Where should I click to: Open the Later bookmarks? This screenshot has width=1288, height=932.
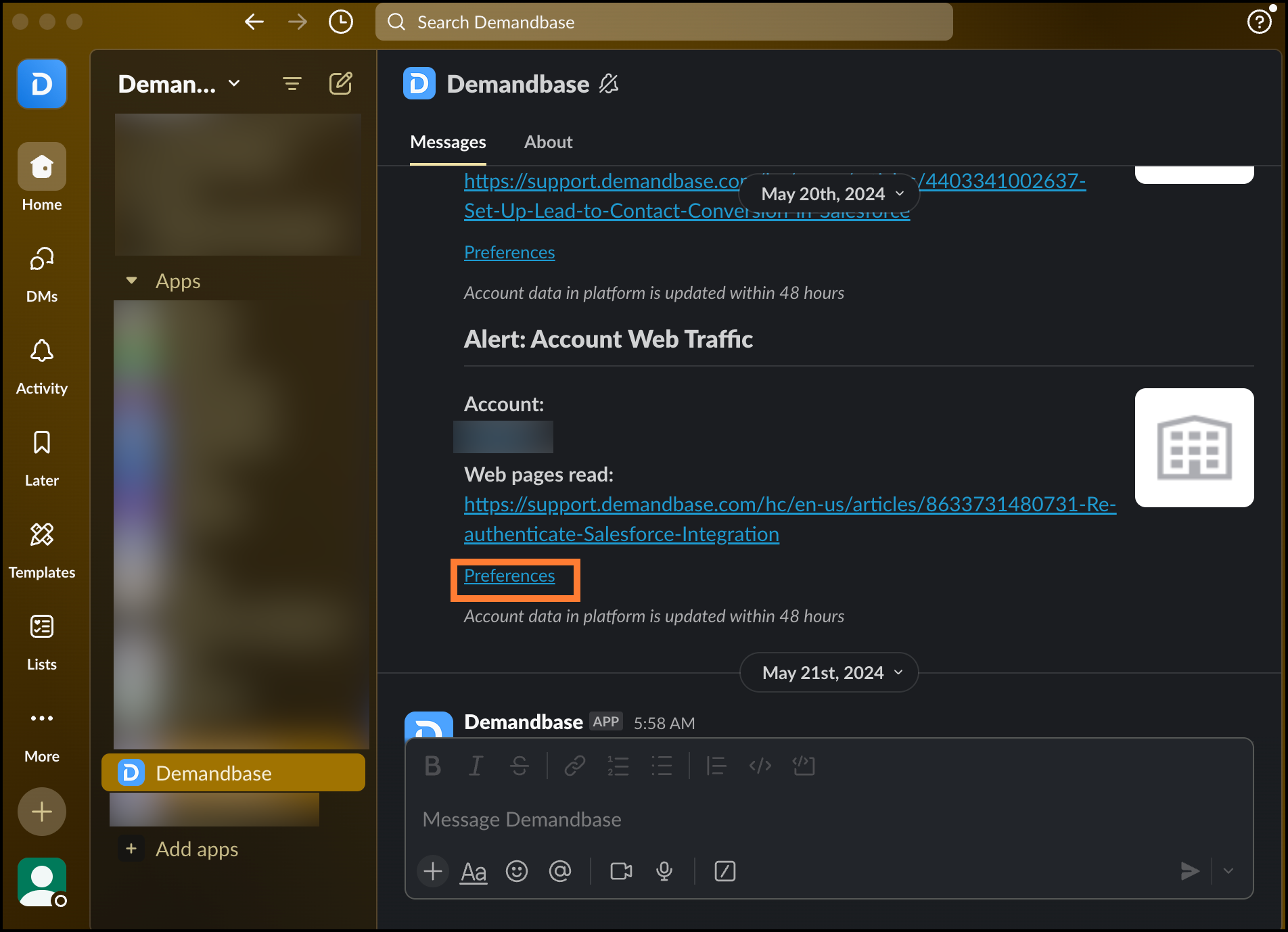click(42, 459)
